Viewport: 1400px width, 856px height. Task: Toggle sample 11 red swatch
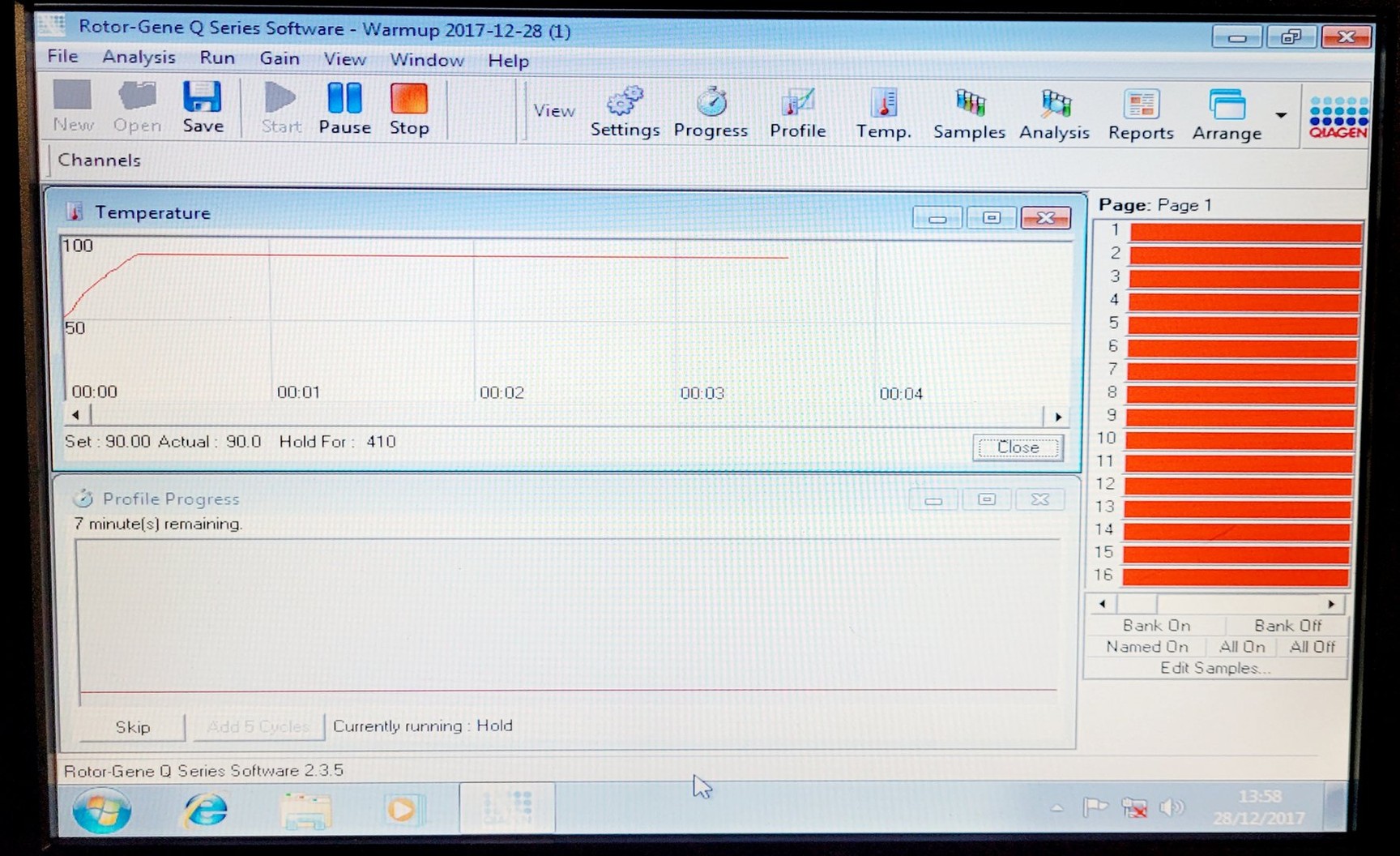pyautogui.click(x=1239, y=464)
